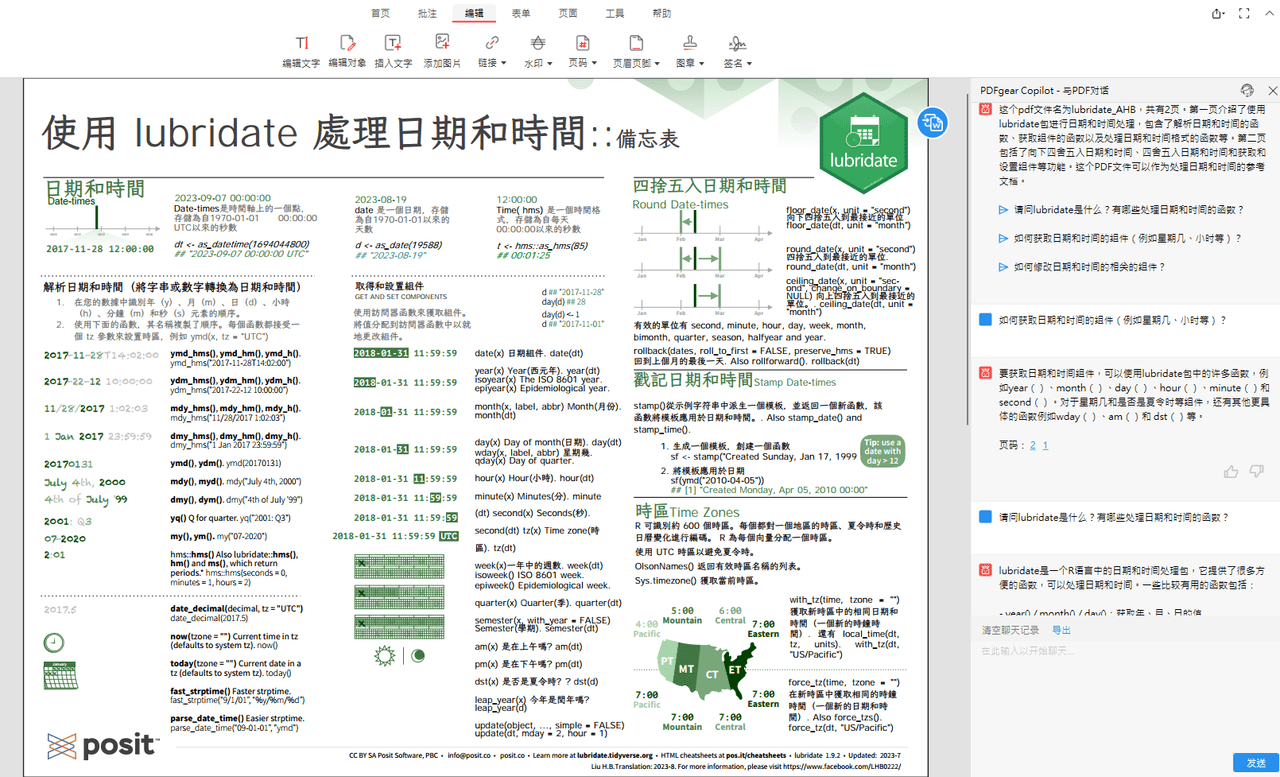Open the 链接 (Link) tool

[x=490, y=47]
